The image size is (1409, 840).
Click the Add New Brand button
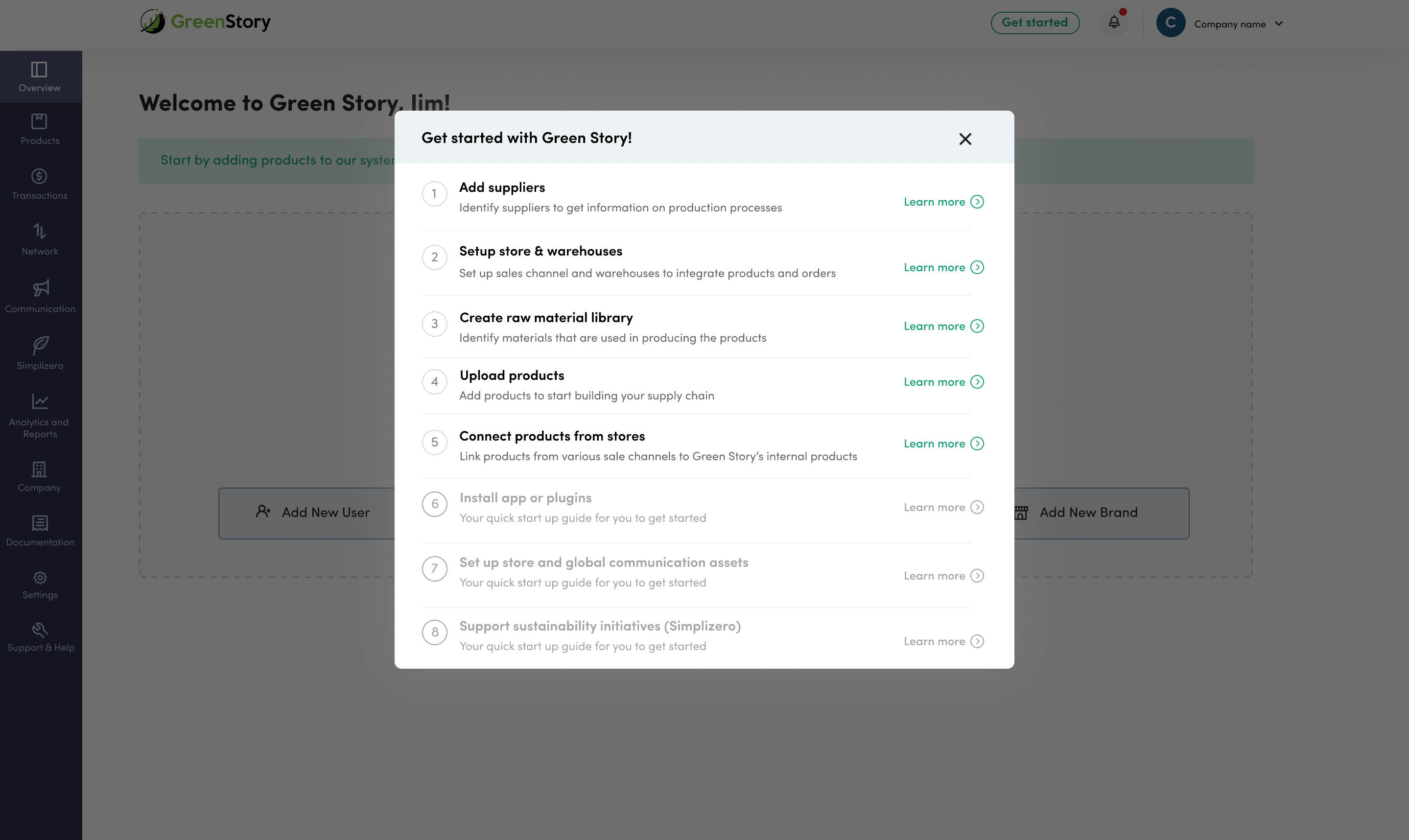pos(1087,513)
